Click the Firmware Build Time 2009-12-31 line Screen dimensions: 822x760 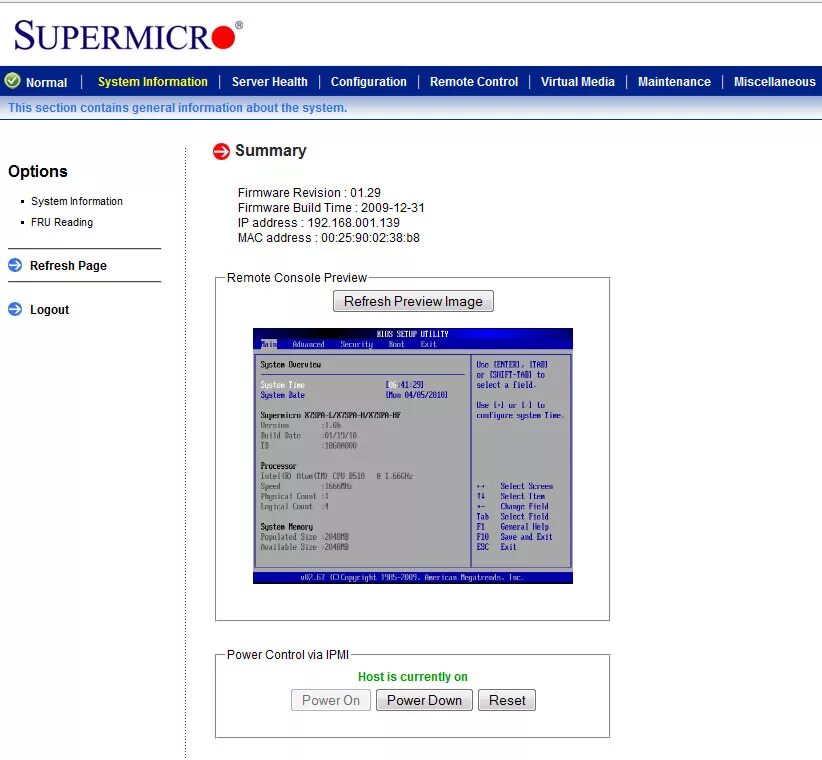(331, 208)
